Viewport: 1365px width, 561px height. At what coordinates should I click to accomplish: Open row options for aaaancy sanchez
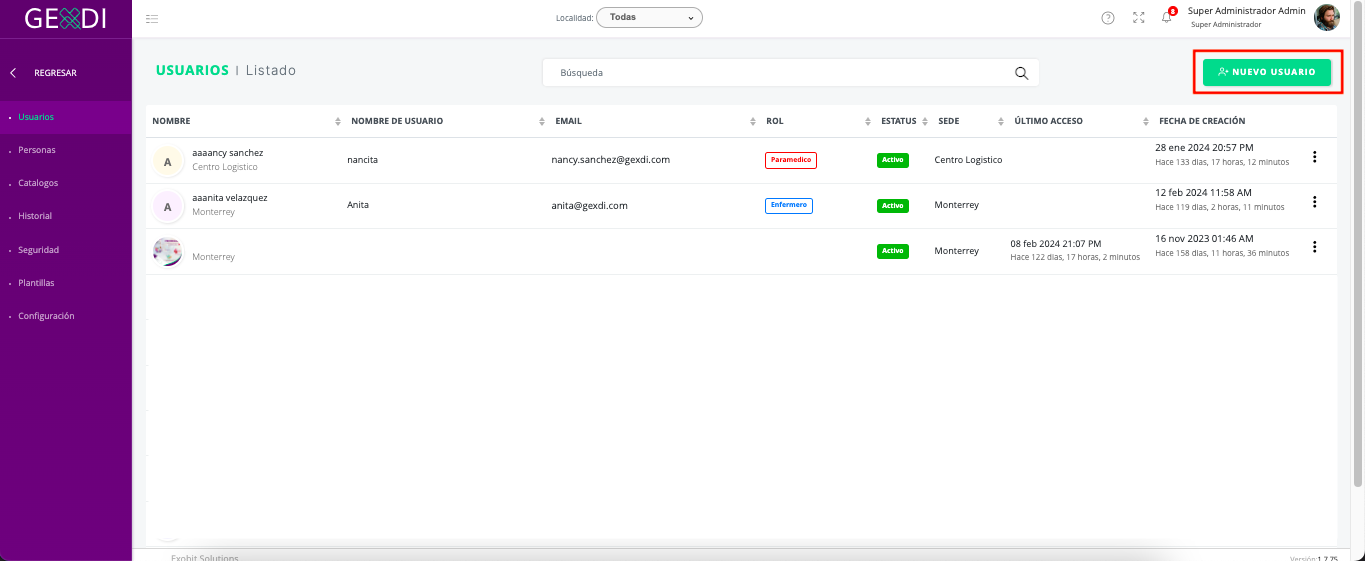(1315, 157)
